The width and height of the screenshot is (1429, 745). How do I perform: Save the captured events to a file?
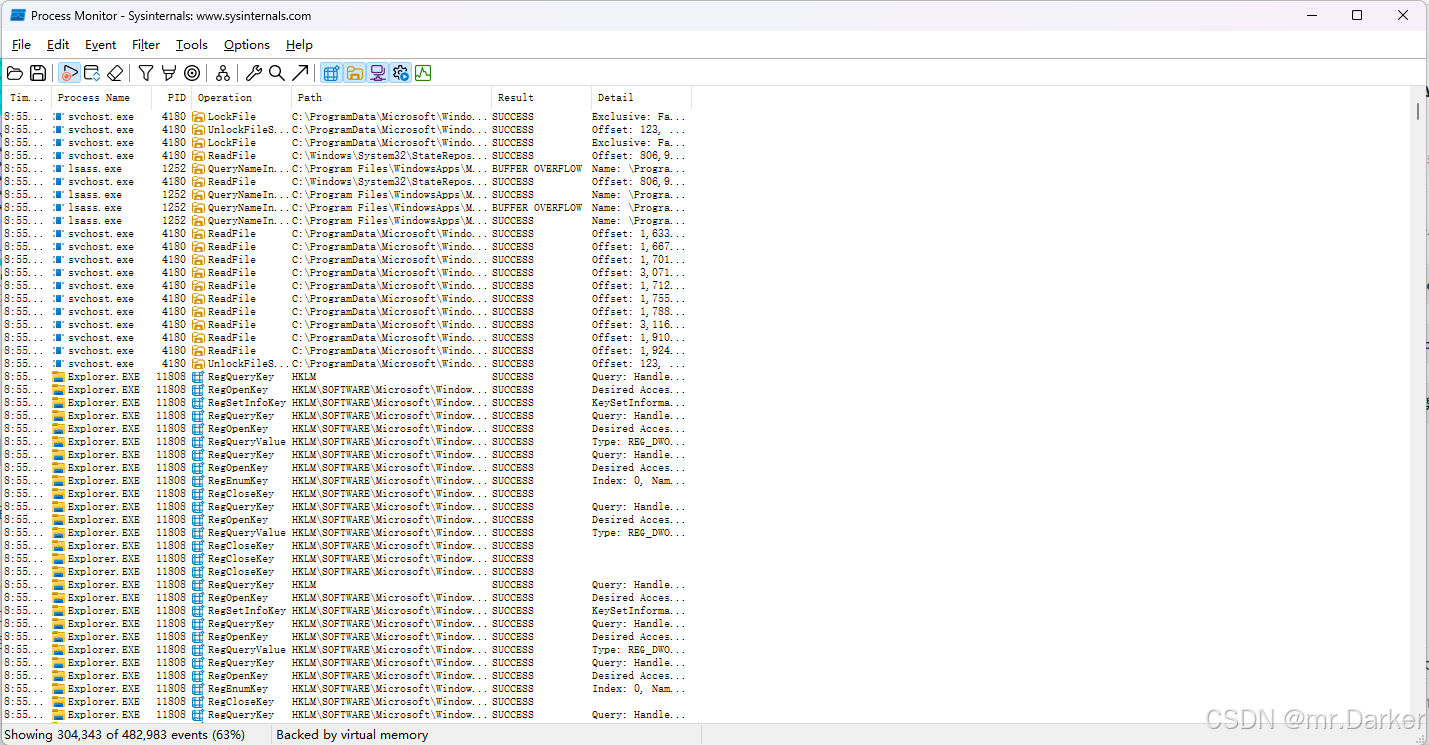(37, 72)
